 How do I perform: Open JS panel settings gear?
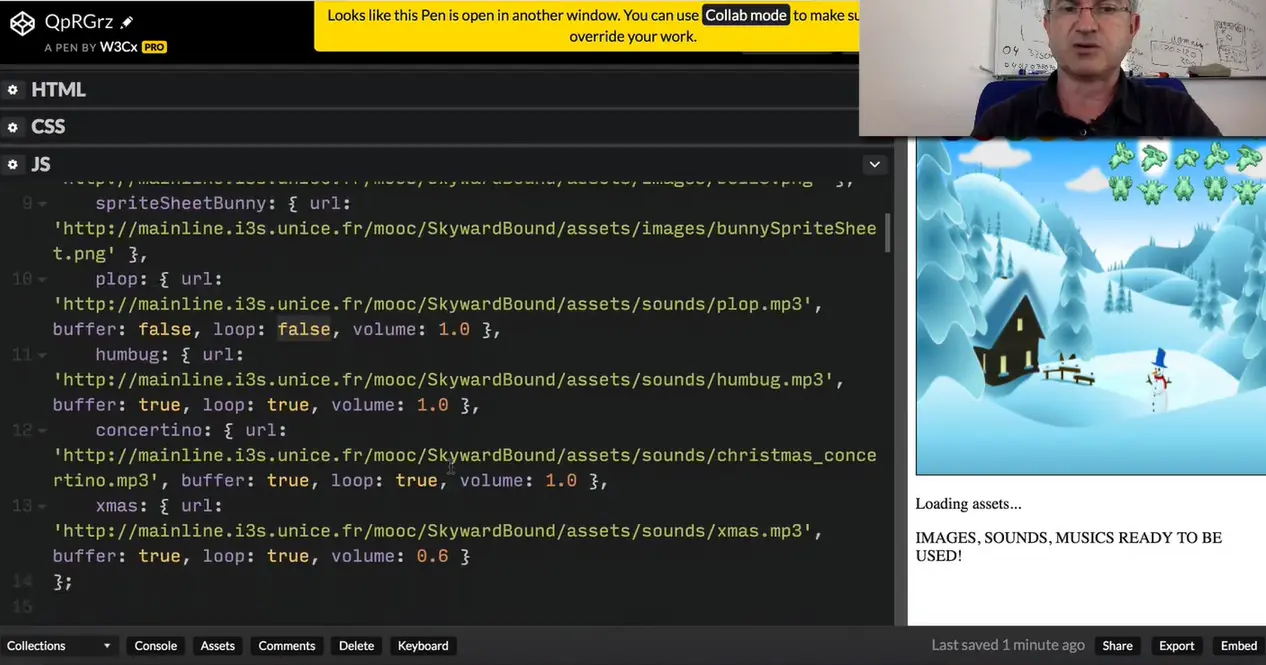pyautogui.click(x=13, y=164)
